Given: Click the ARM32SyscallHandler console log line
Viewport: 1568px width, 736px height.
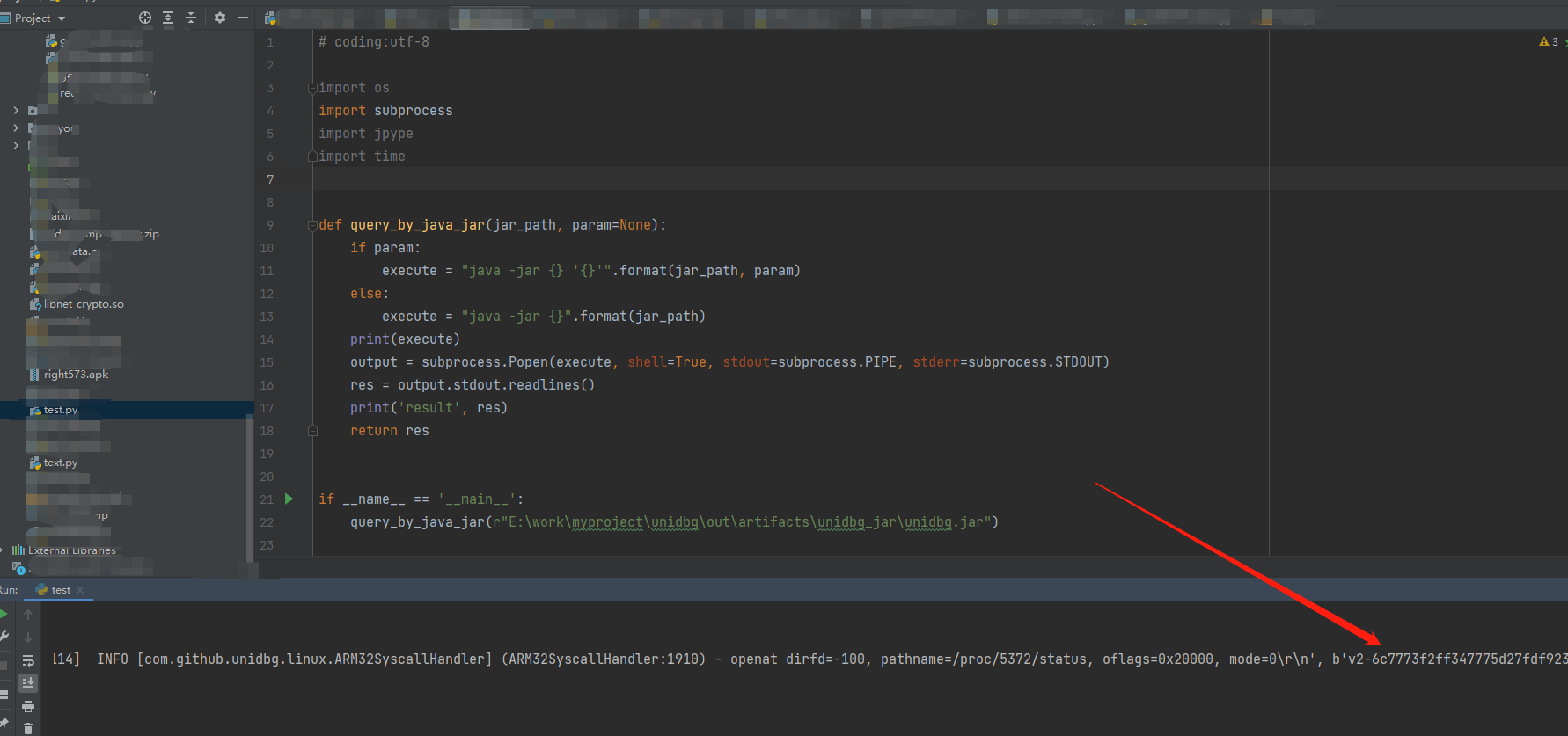Looking at the screenshot, I should (810, 659).
